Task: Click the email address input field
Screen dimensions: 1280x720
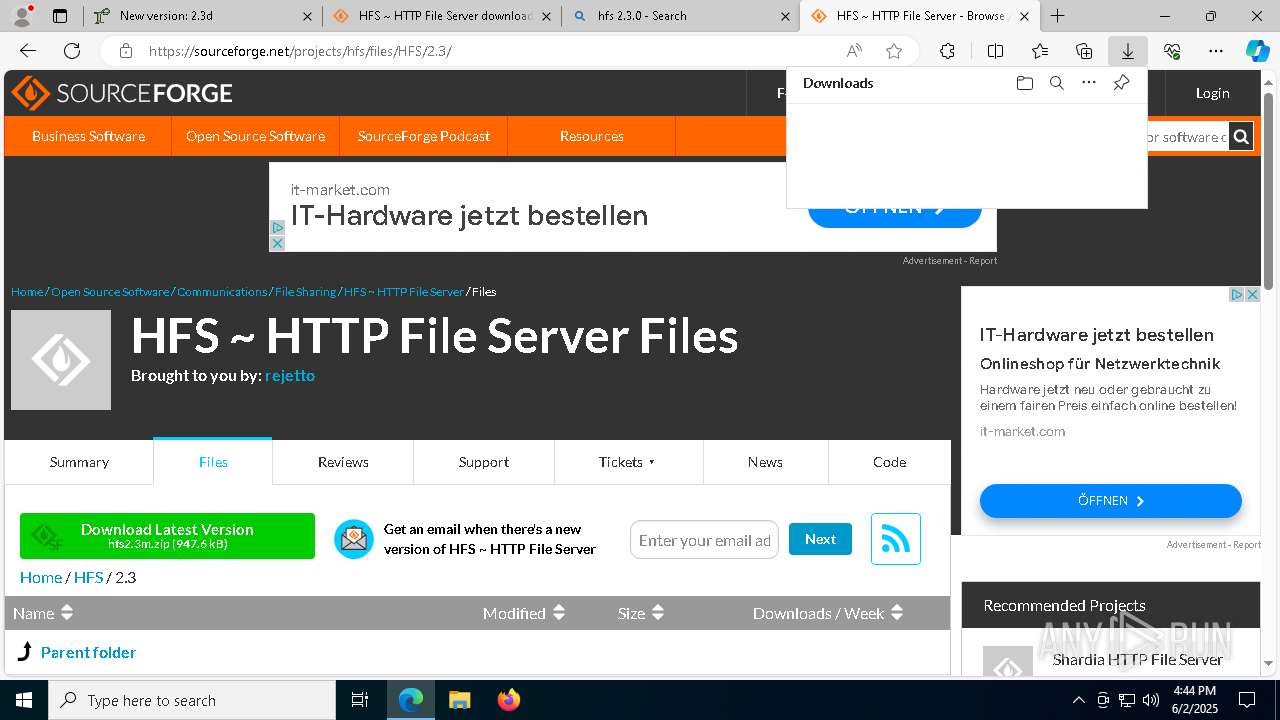Action: click(704, 540)
